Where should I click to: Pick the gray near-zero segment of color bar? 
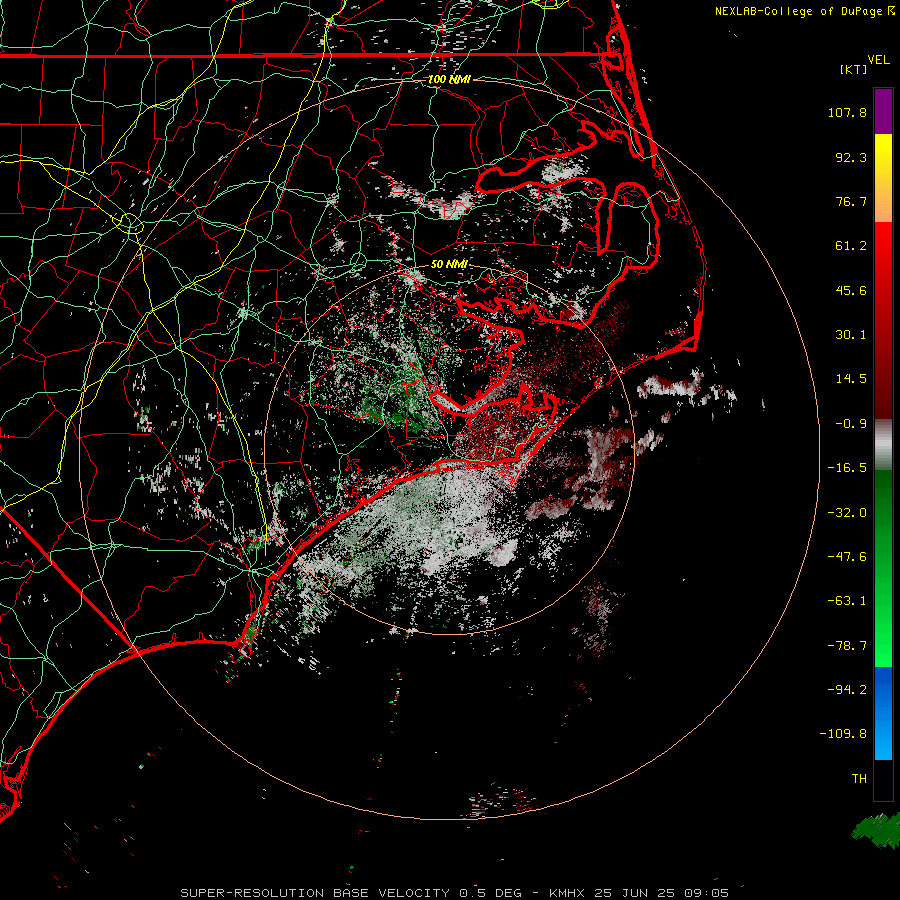tap(883, 443)
